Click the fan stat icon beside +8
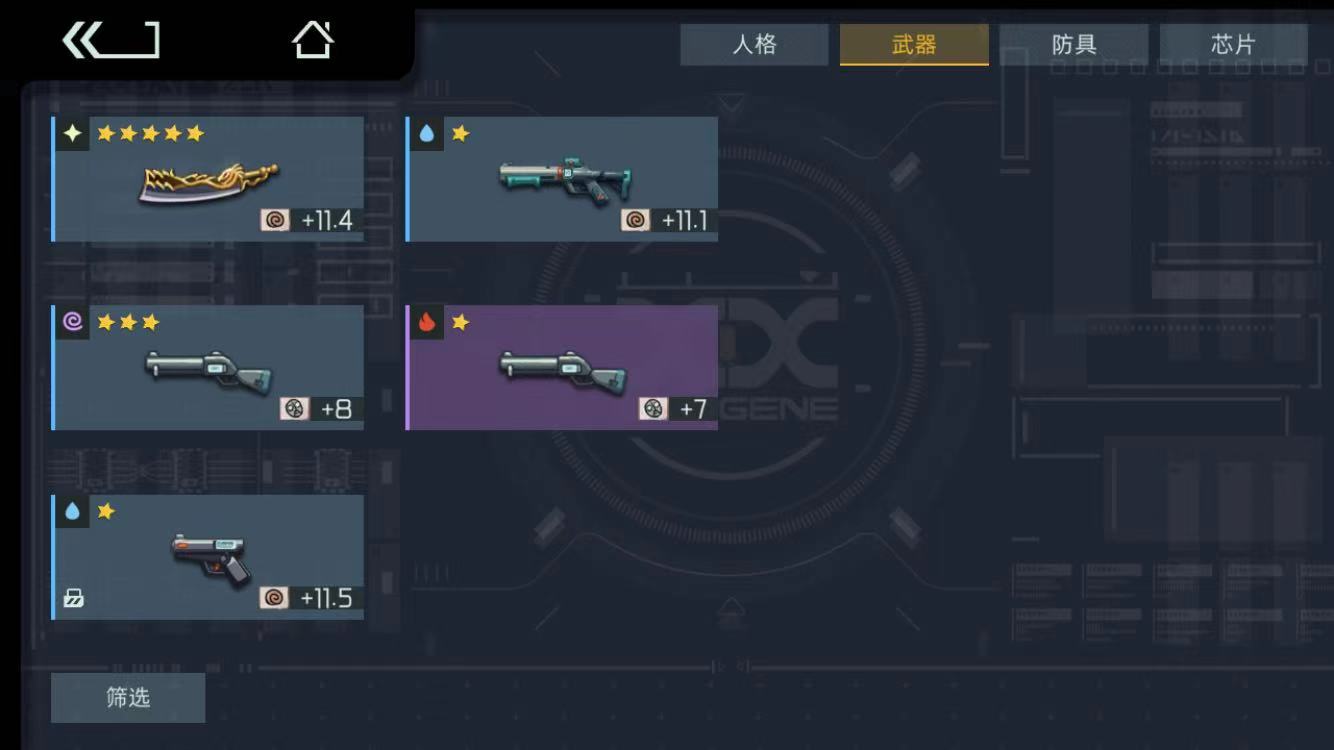 (x=295, y=409)
